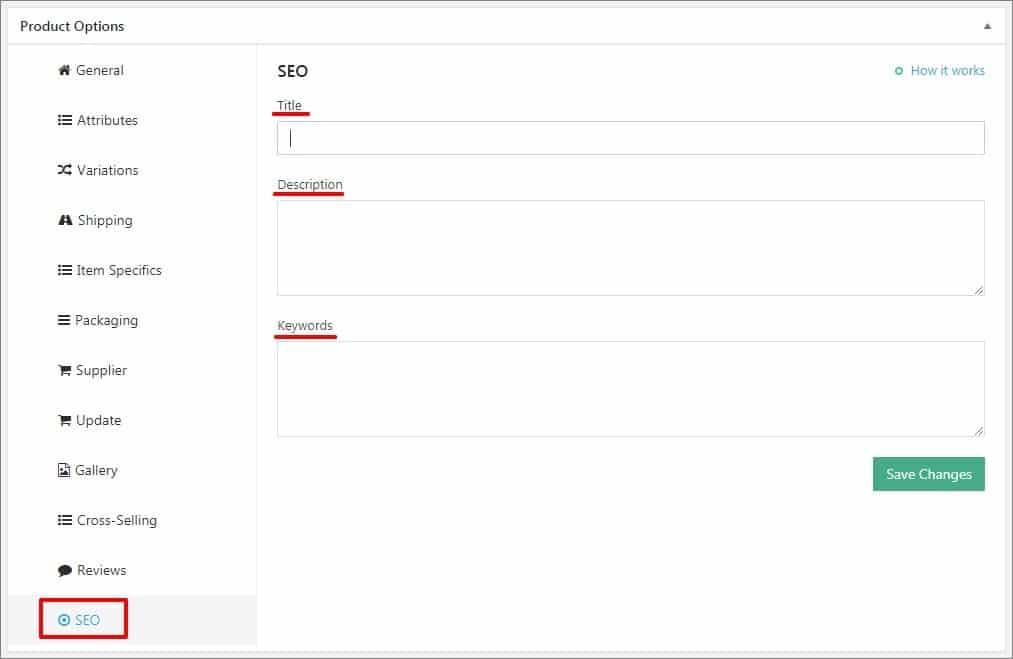Click the list icon beside Attributes
This screenshot has width=1013, height=659.
(65, 120)
